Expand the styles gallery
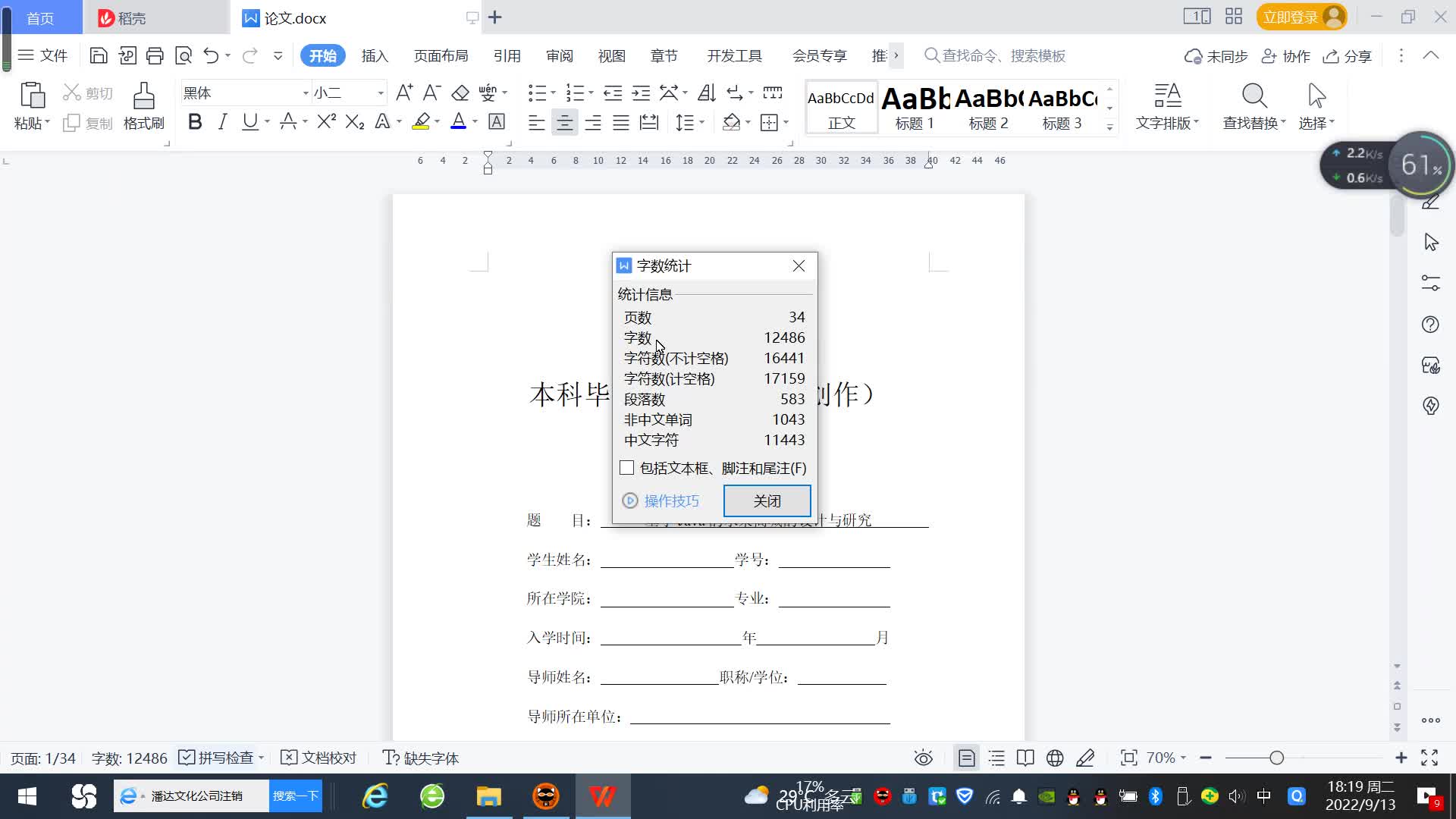The width and height of the screenshot is (1456, 819). click(1109, 127)
